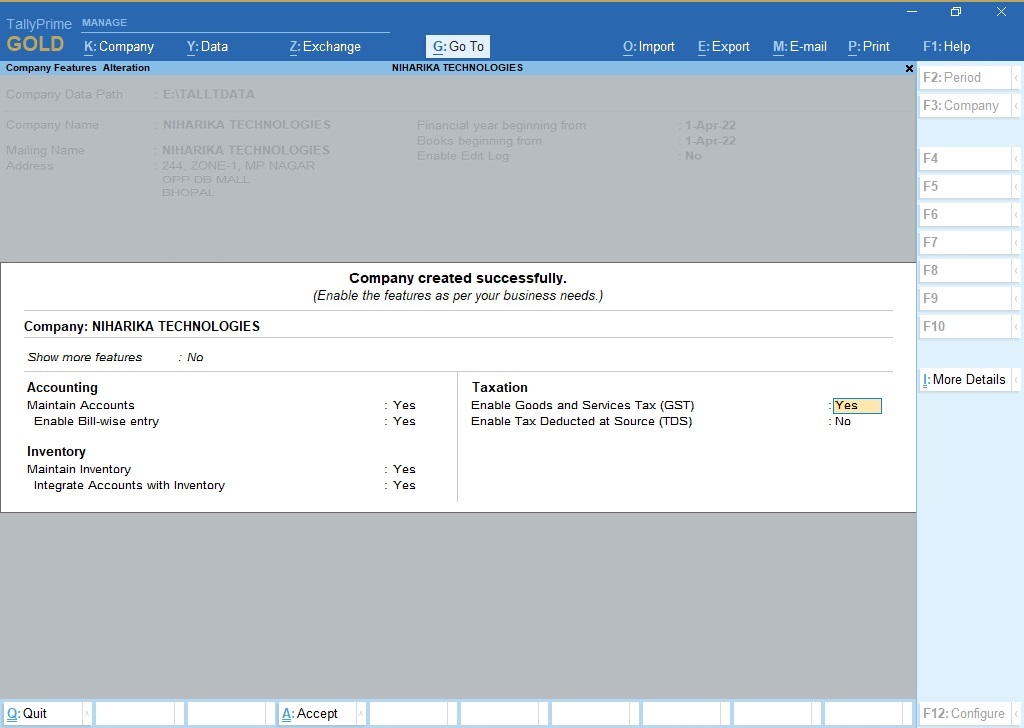Expand the chevron beside F10
The width and height of the screenshot is (1024, 728).
point(1016,326)
